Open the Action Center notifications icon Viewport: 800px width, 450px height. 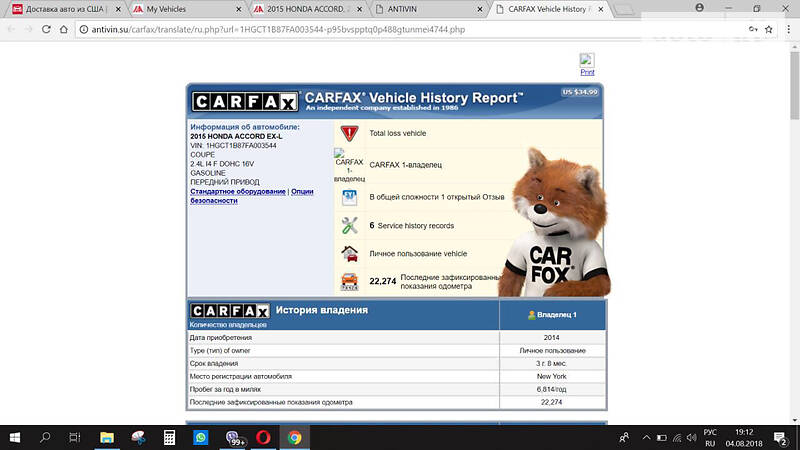(781, 438)
